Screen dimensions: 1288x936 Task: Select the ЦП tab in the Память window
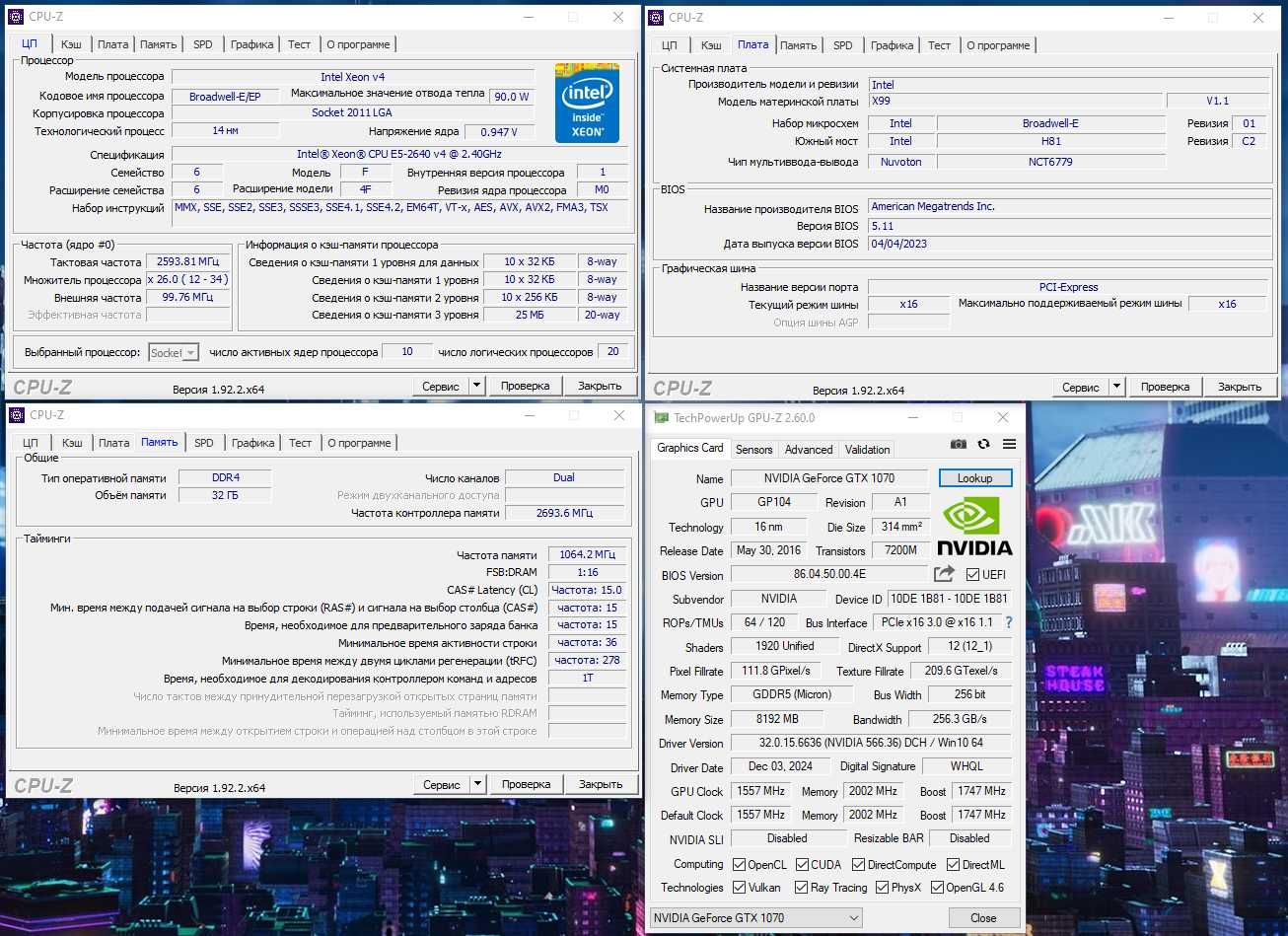(31, 443)
